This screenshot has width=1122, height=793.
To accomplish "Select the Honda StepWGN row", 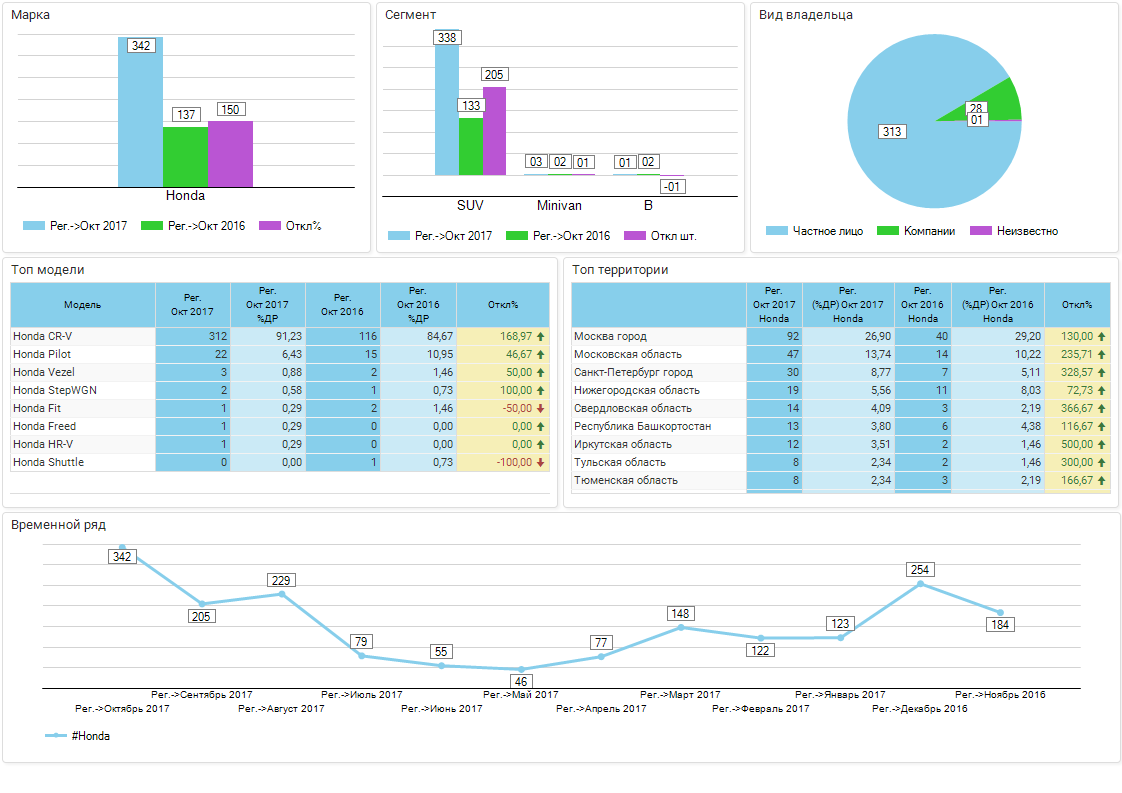I will [280, 390].
